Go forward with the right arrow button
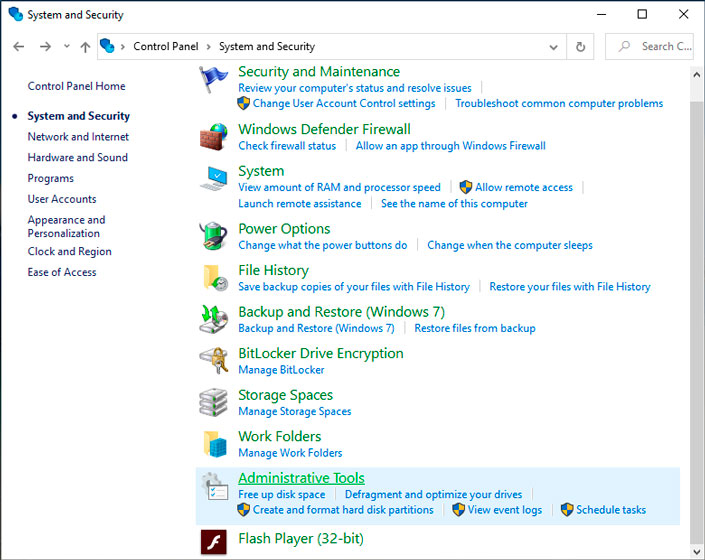 [45, 46]
